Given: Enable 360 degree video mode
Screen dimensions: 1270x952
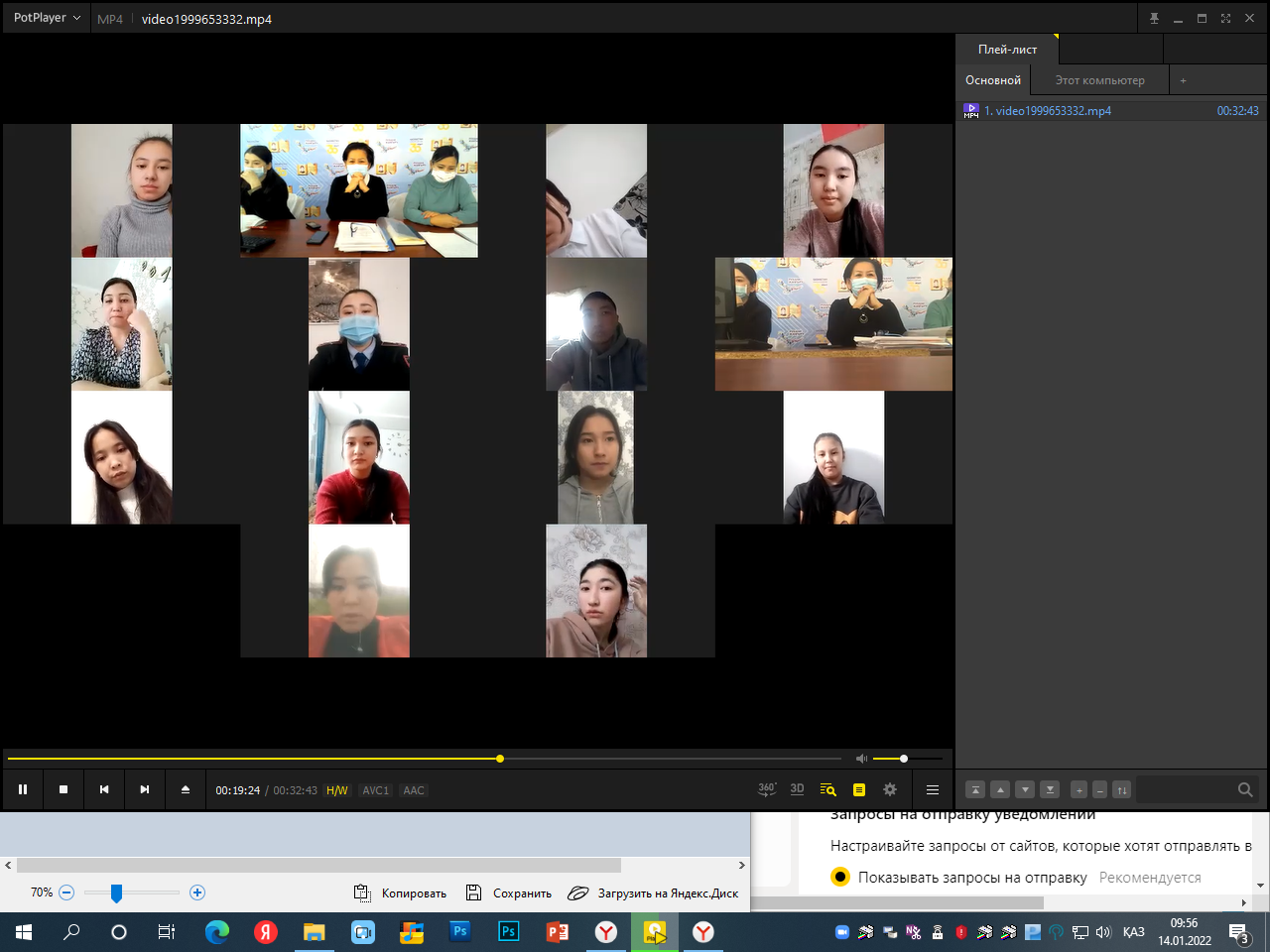Looking at the screenshot, I should 766,789.
